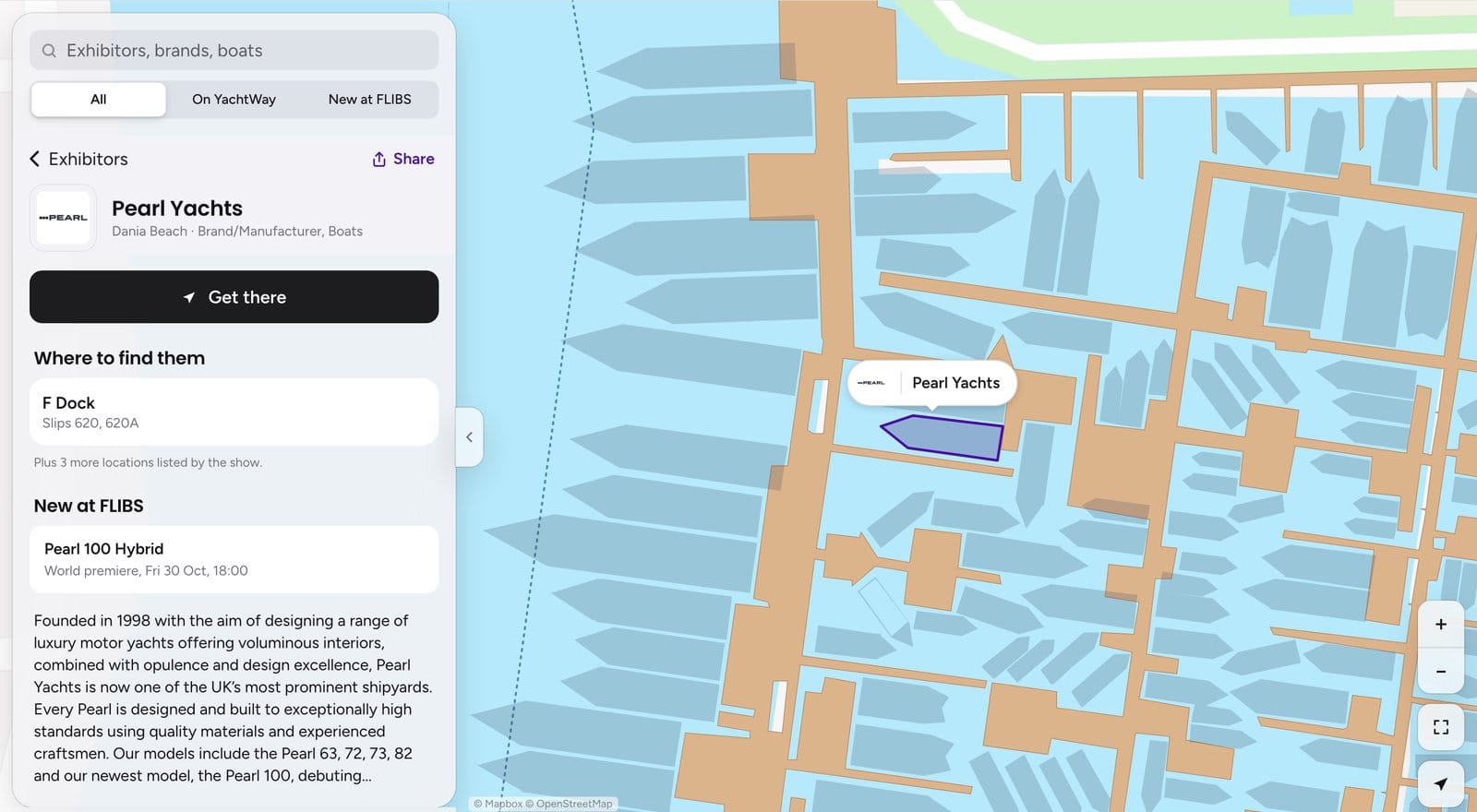Switch to On YachtWay tab
This screenshot has width=1477, height=812.
[x=234, y=100]
